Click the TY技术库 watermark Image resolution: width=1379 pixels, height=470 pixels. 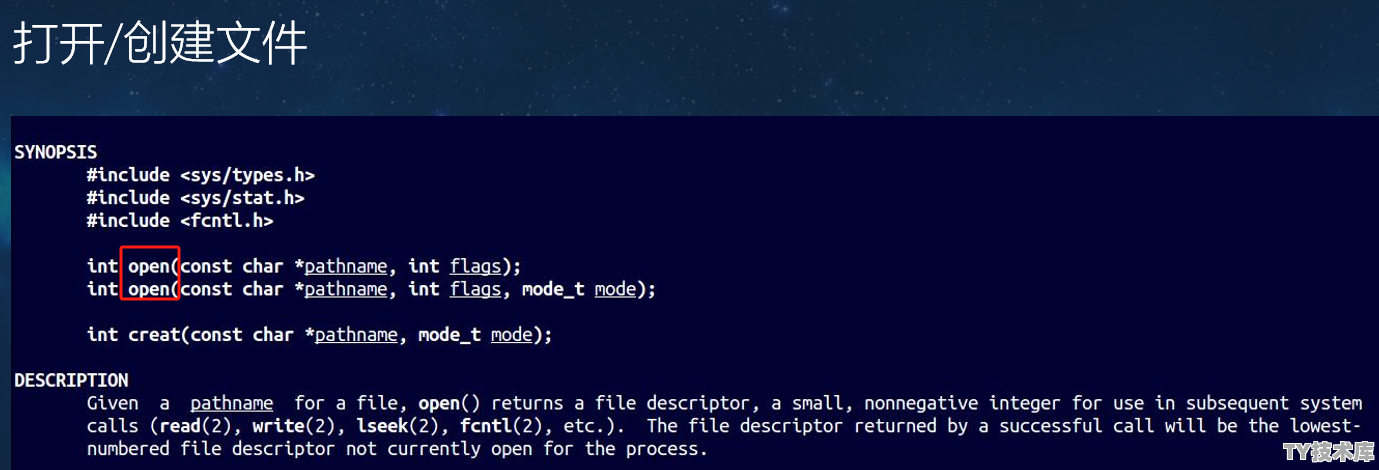1328,453
